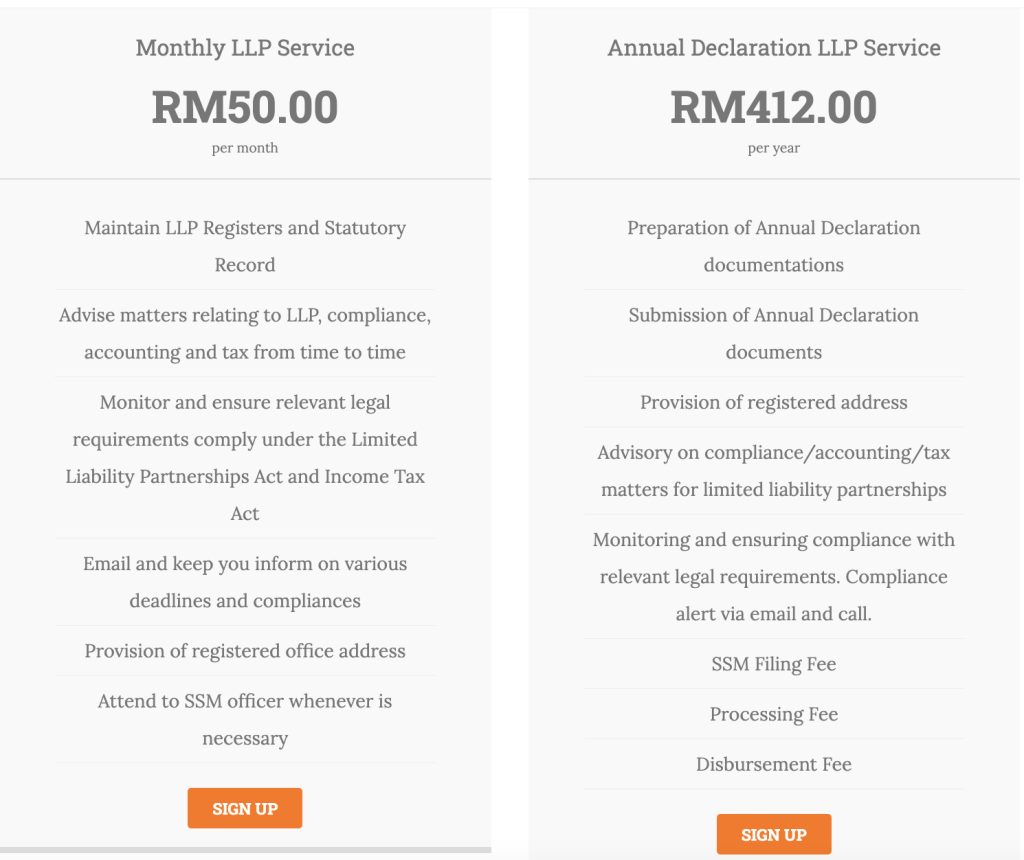1024x860 pixels.
Task: Click the Monthly LLP Service SIGN UP button
Action: pos(245,808)
